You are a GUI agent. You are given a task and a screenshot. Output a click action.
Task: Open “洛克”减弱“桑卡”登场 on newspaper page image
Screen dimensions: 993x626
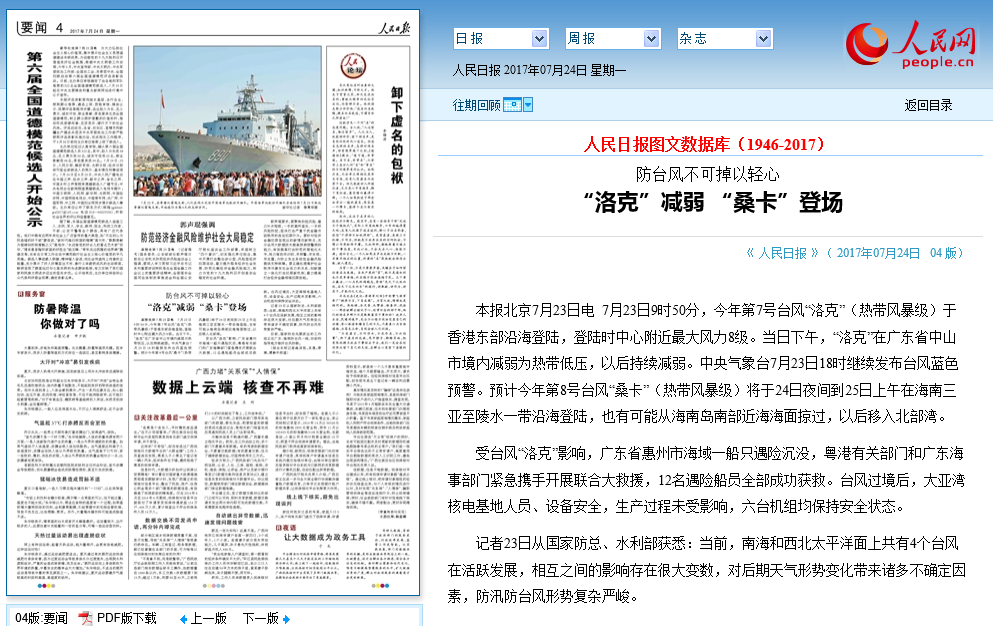coord(197,307)
